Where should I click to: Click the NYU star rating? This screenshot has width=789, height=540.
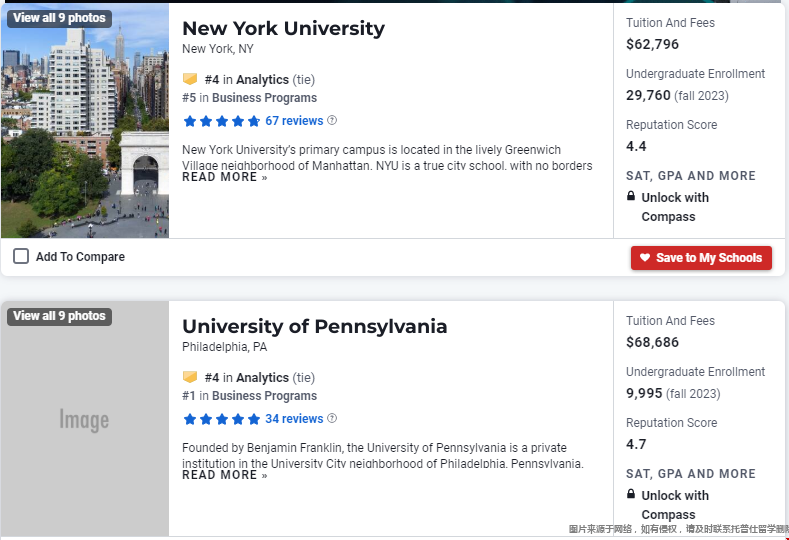[x=222, y=121]
